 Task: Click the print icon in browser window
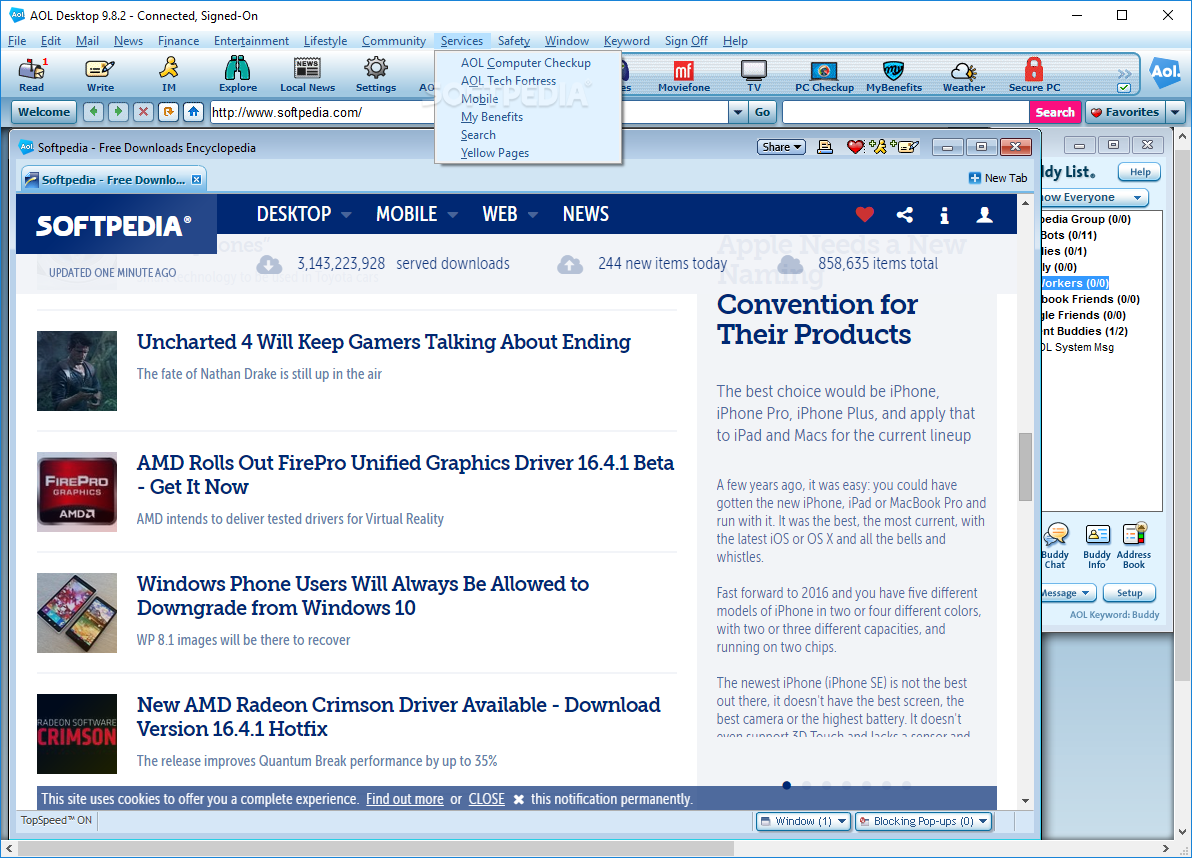click(x=825, y=147)
